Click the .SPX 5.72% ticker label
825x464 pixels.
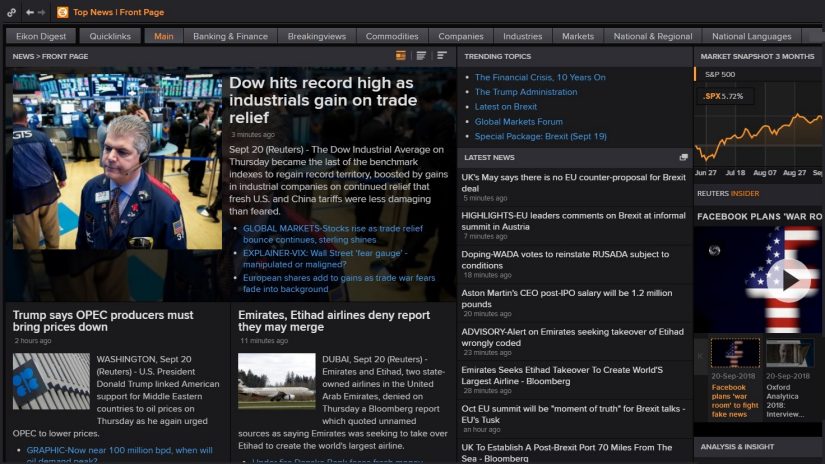(x=723, y=96)
